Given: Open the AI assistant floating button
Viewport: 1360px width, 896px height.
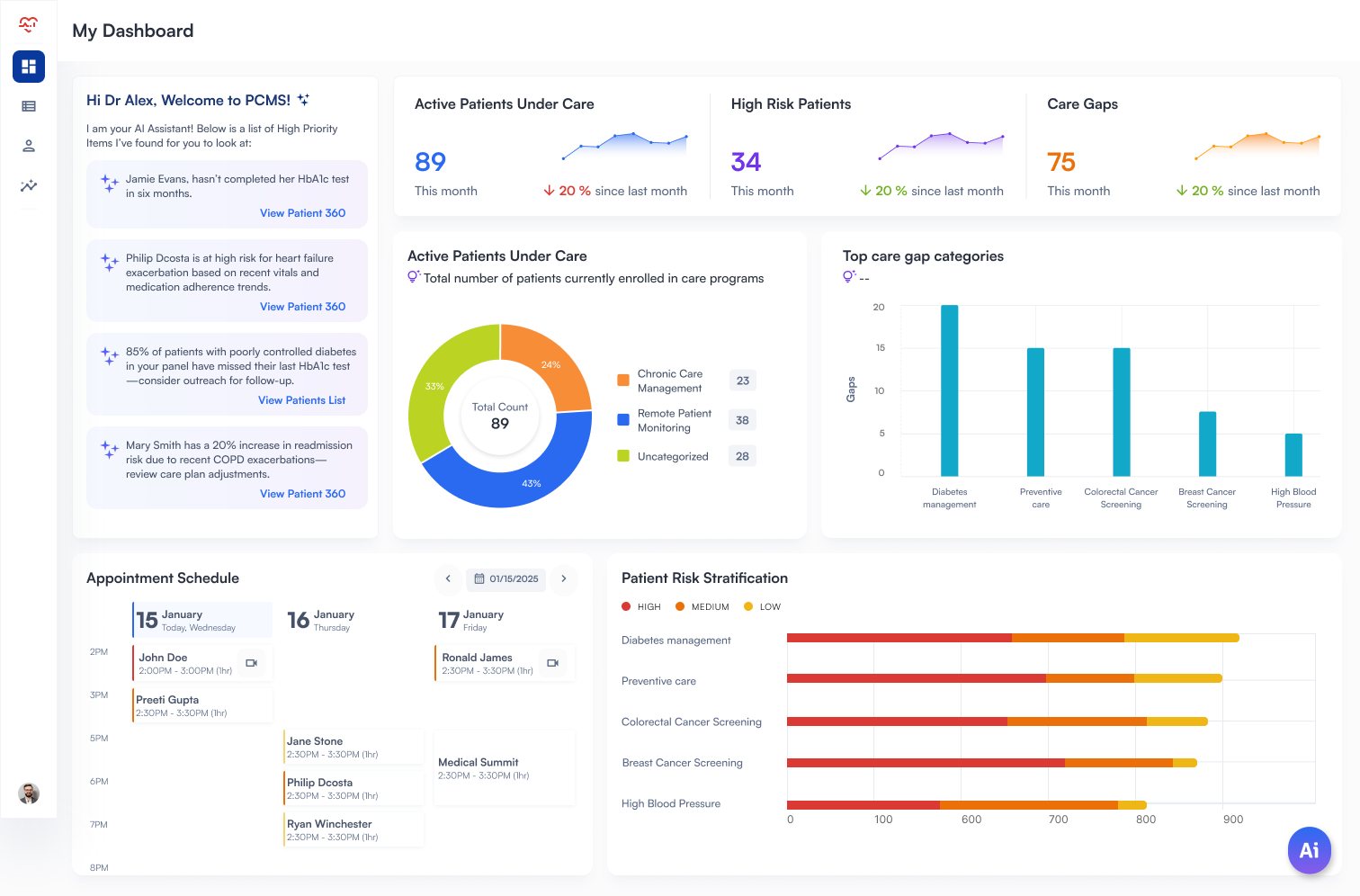Looking at the screenshot, I should (1309, 850).
